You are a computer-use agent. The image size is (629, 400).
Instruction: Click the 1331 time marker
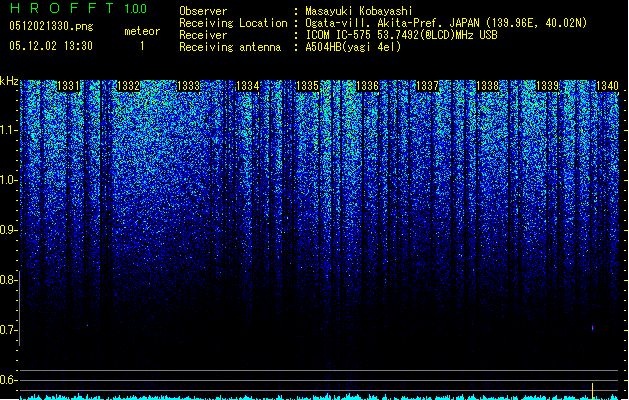[x=69, y=86]
